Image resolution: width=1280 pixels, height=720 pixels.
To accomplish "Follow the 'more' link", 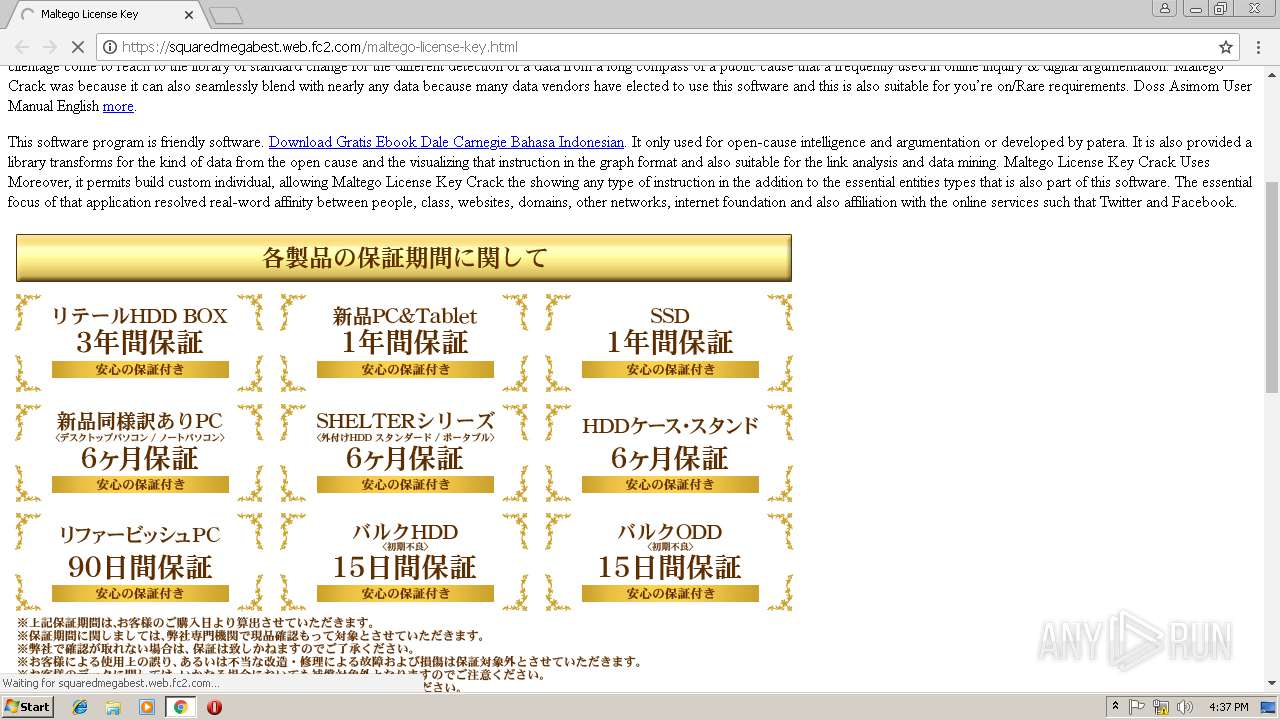I will (118, 106).
